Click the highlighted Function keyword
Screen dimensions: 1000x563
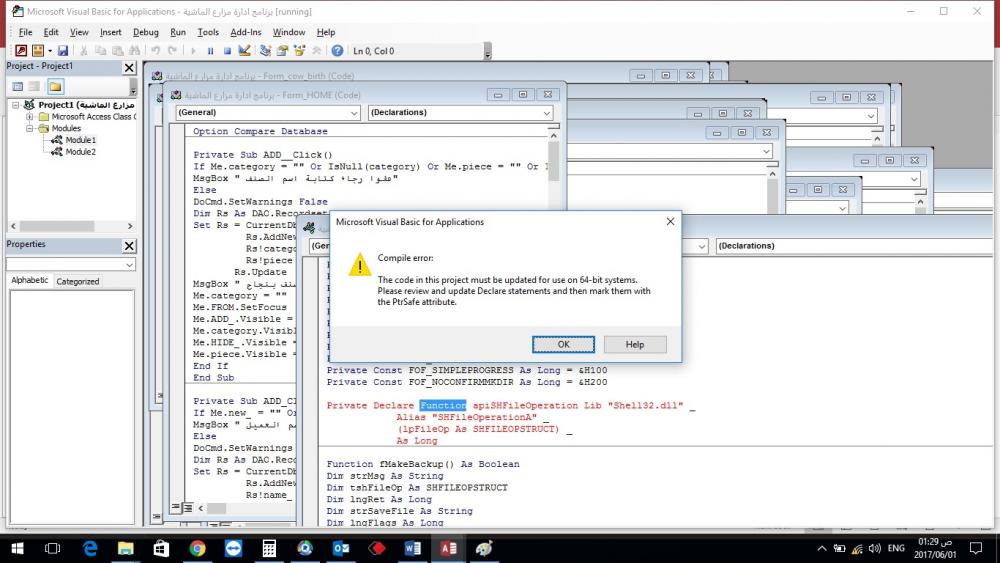point(443,406)
